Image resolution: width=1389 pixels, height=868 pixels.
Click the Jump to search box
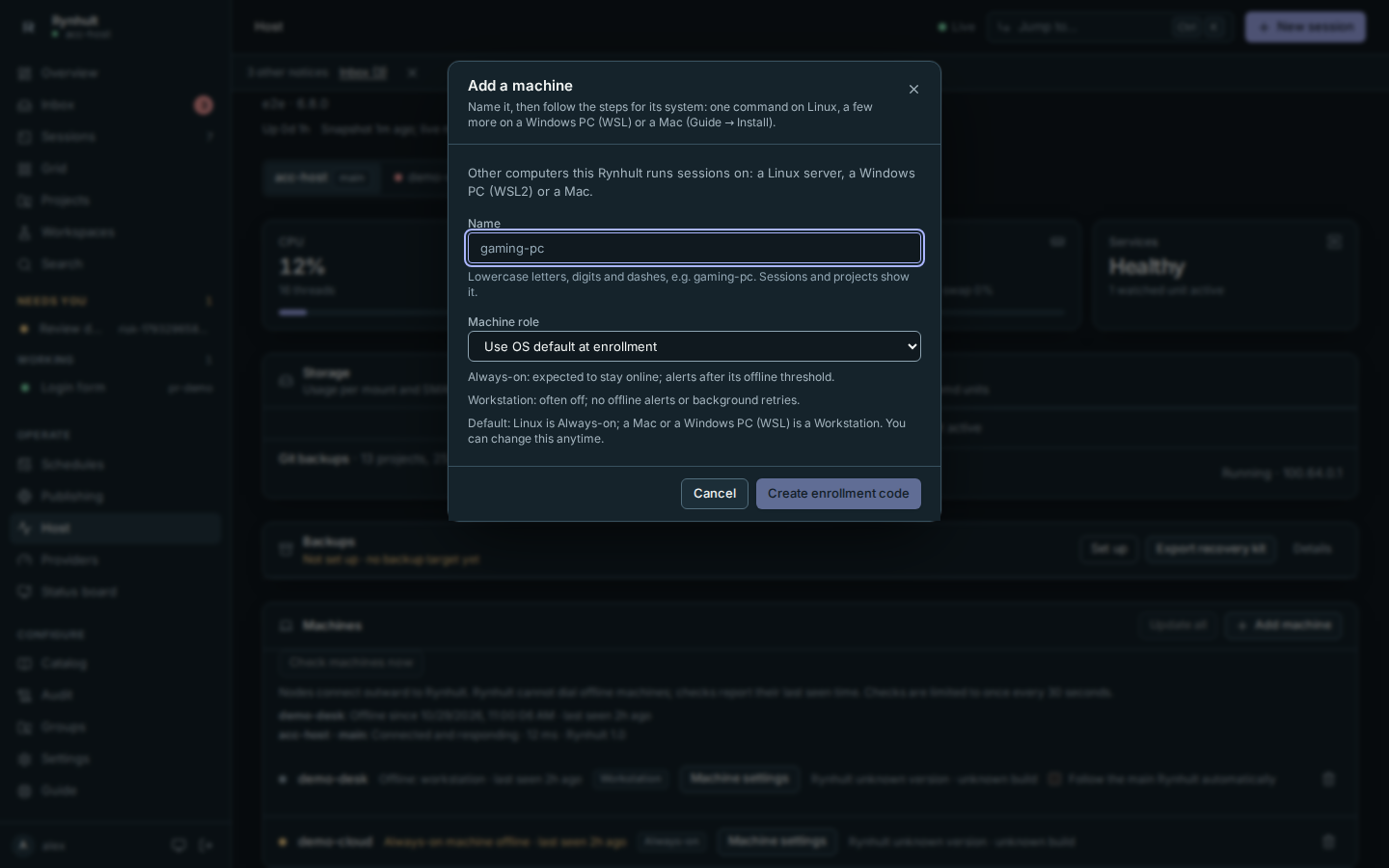[1109, 27]
